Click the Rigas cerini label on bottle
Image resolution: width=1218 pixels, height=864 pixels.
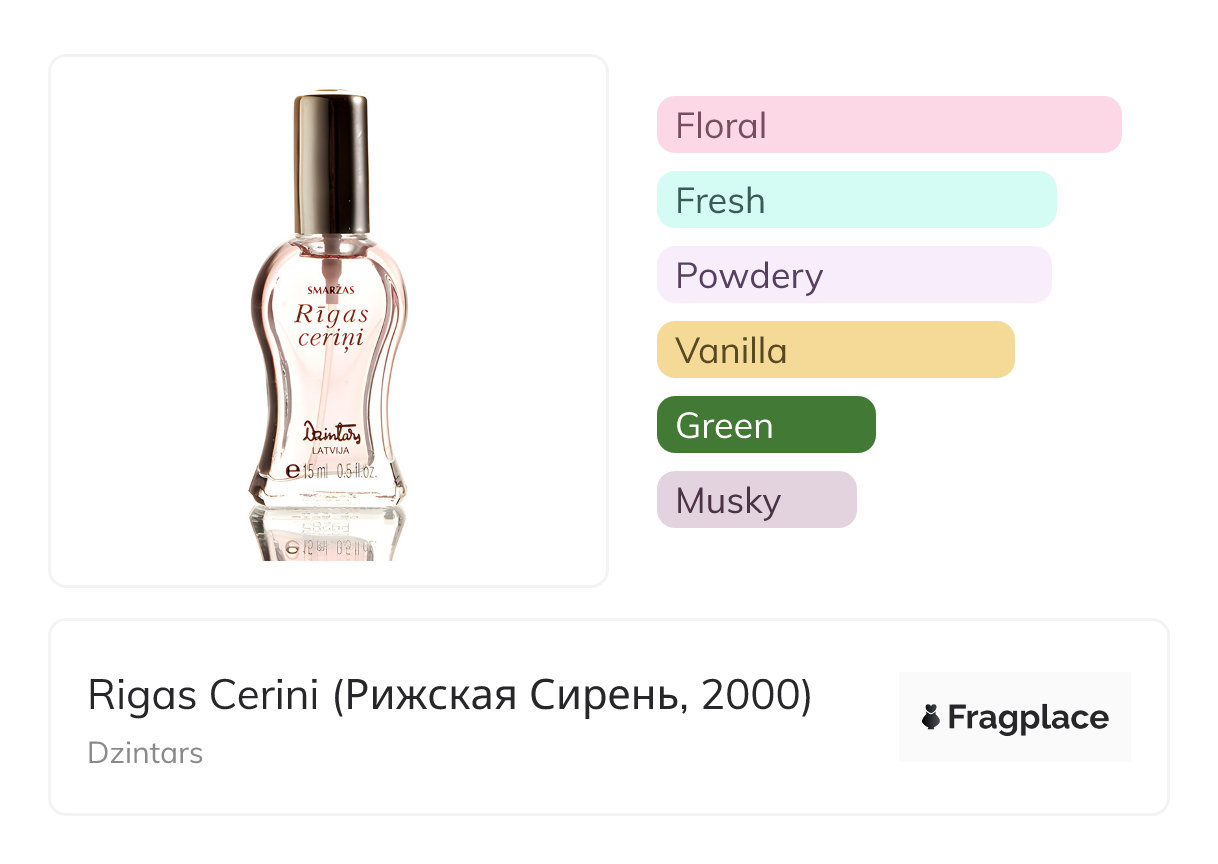(x=331, y=326)
